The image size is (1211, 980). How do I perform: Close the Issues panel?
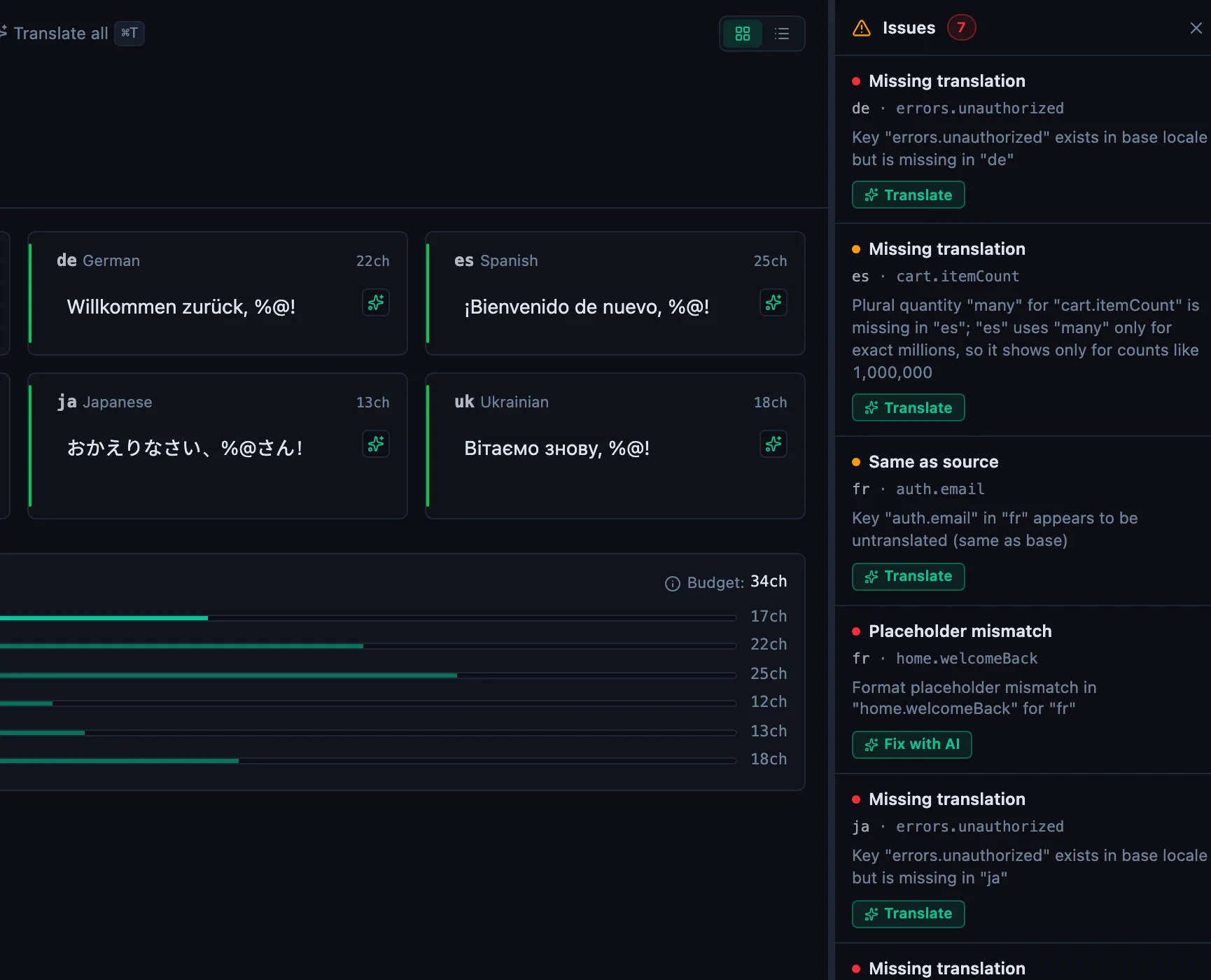[x=1196, y=28]
